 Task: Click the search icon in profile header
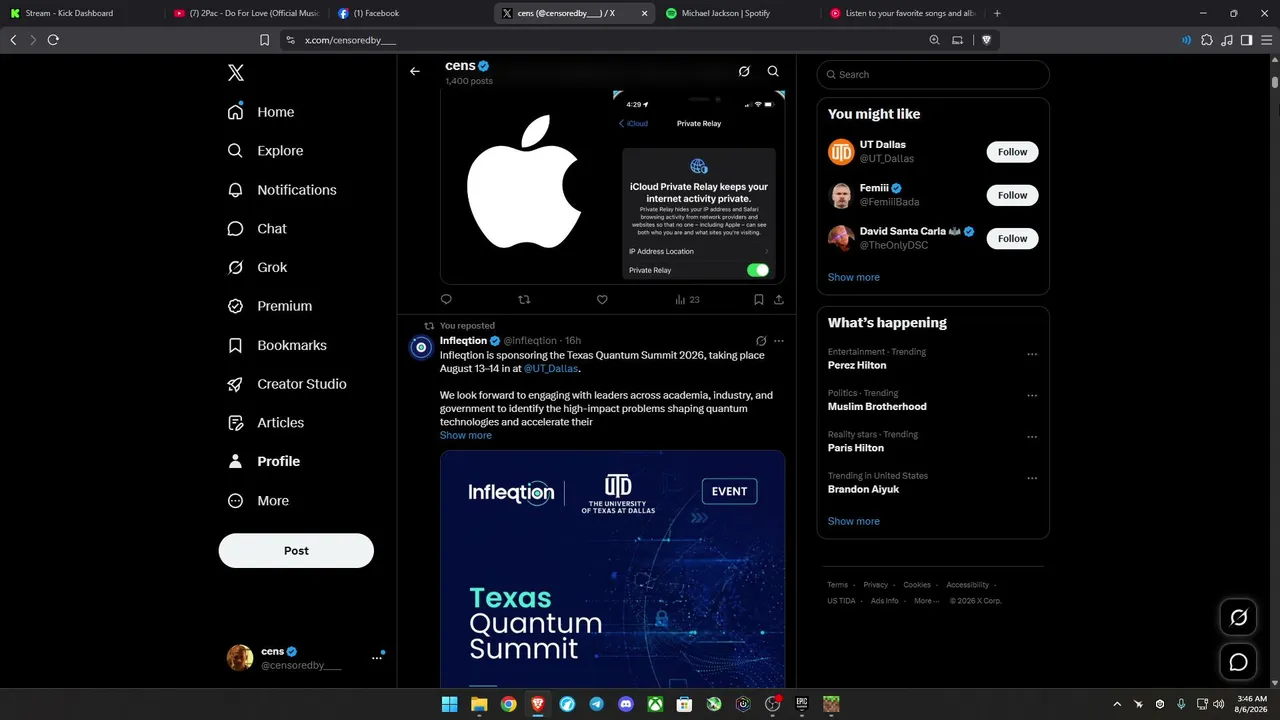click(x=773, y=72)
